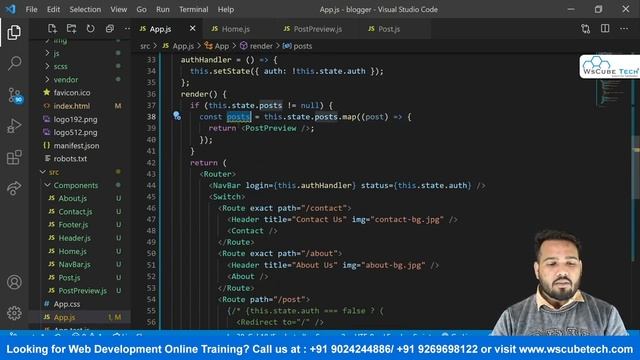Open NavBar.js in Components folder
Screen dimensions: 640x360
[x=74, y=264]
